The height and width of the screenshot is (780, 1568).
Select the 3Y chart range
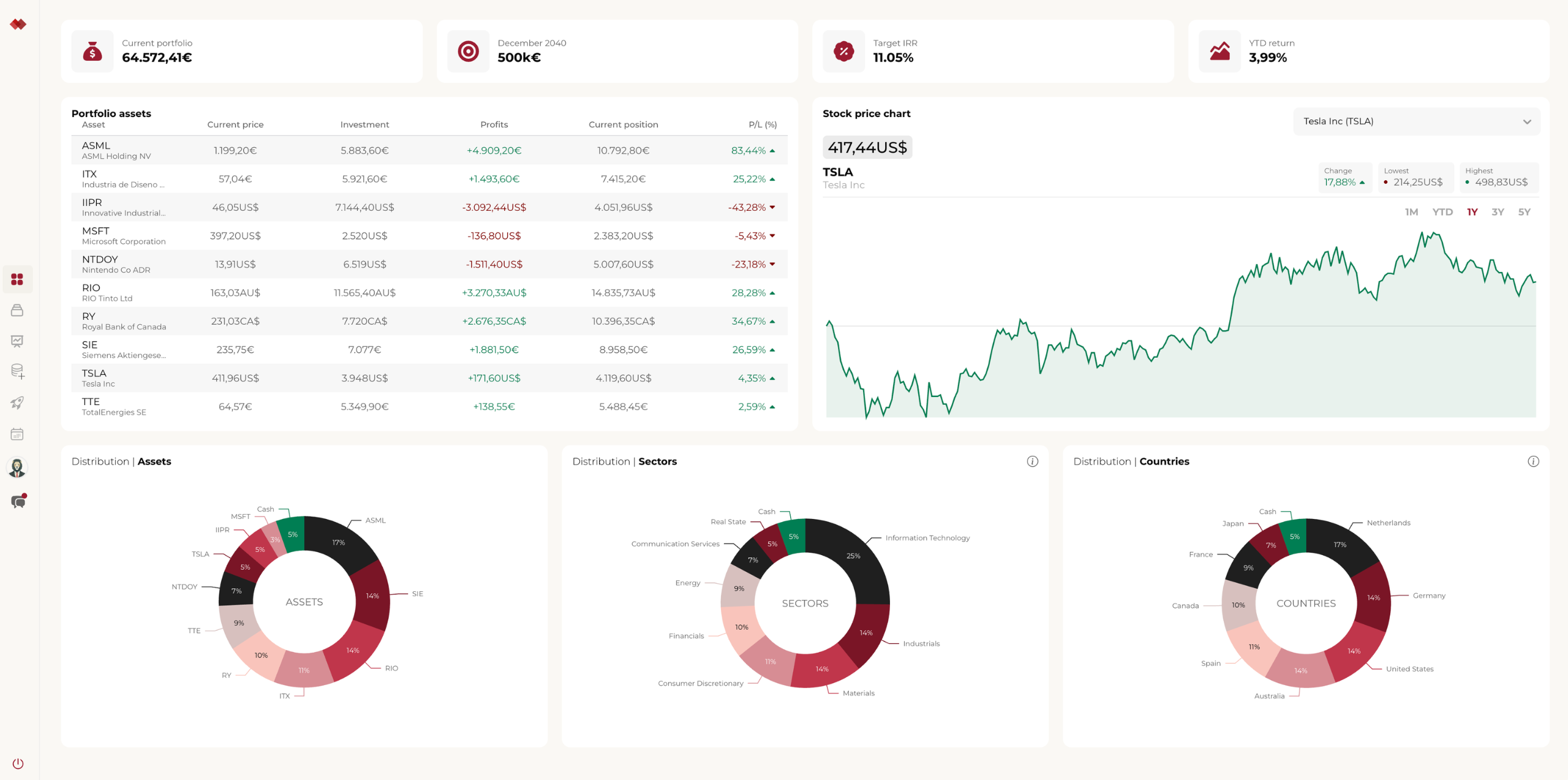(1497, 212)
